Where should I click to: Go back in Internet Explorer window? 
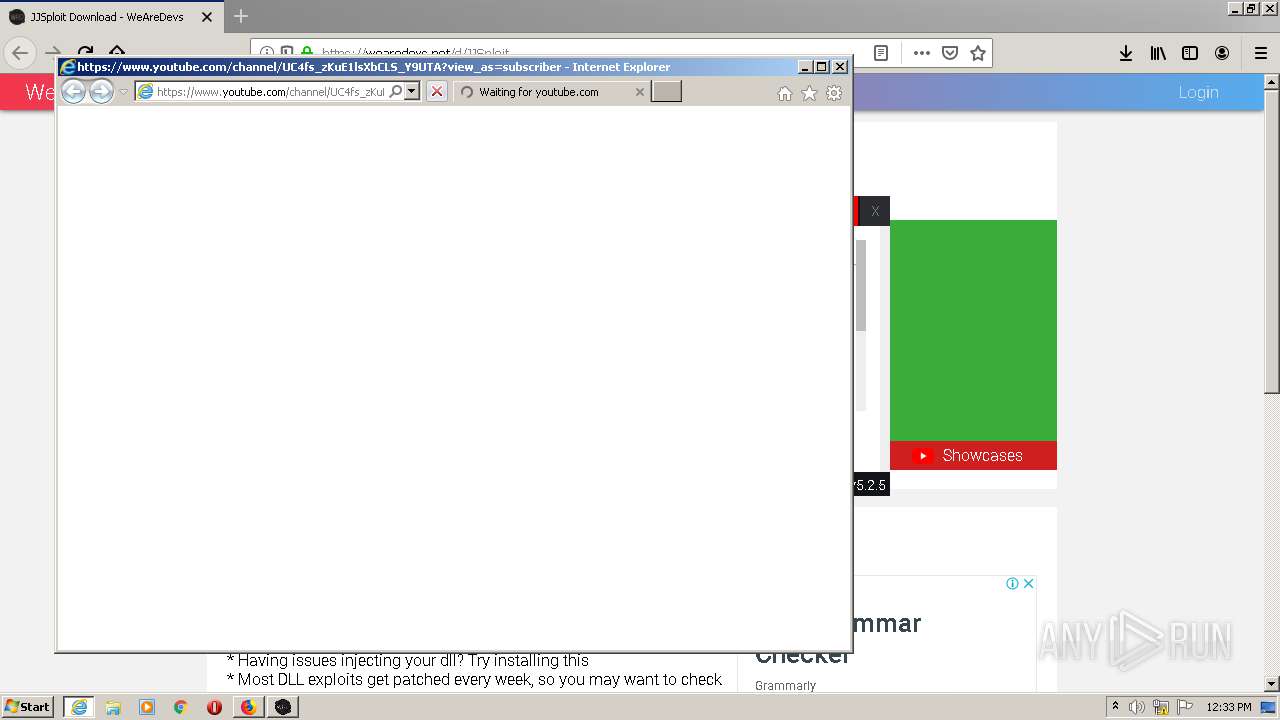(73, 92)
